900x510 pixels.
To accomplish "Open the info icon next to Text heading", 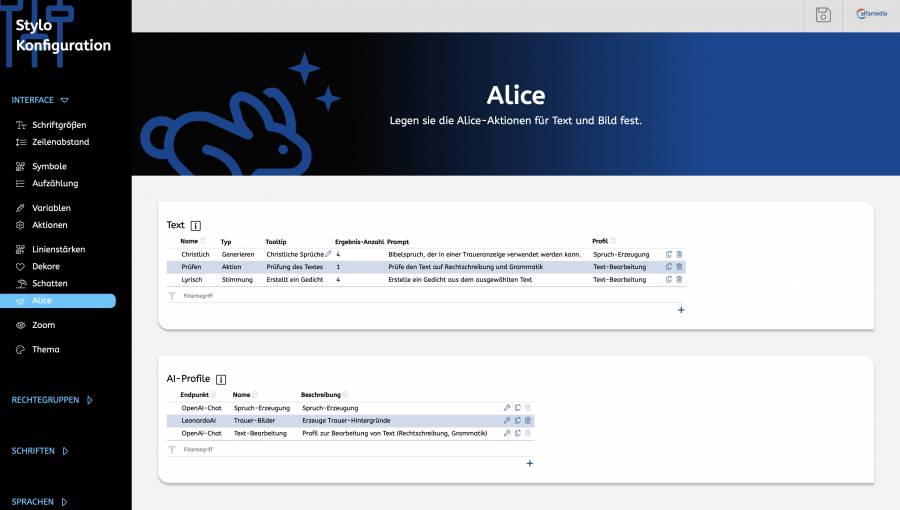I will [x=195, y=226].
